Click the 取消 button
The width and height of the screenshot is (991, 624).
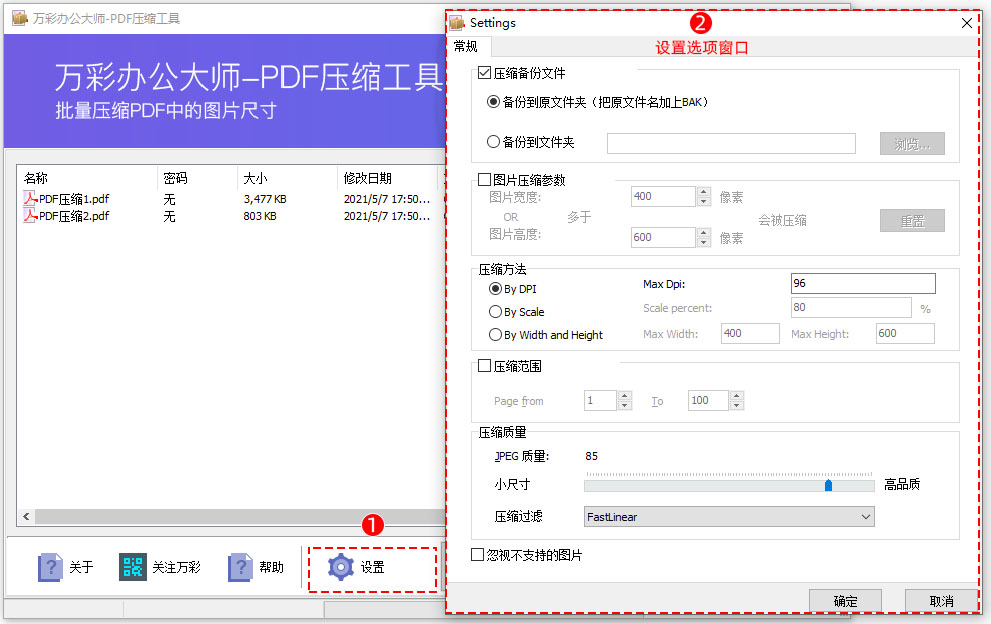point(941,601)
